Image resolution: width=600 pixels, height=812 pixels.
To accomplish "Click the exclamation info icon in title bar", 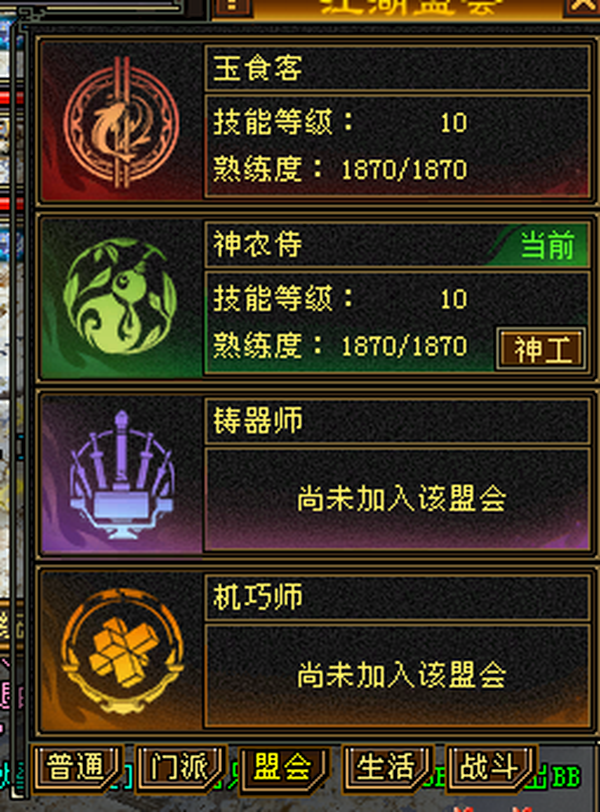I will (232, 6).
